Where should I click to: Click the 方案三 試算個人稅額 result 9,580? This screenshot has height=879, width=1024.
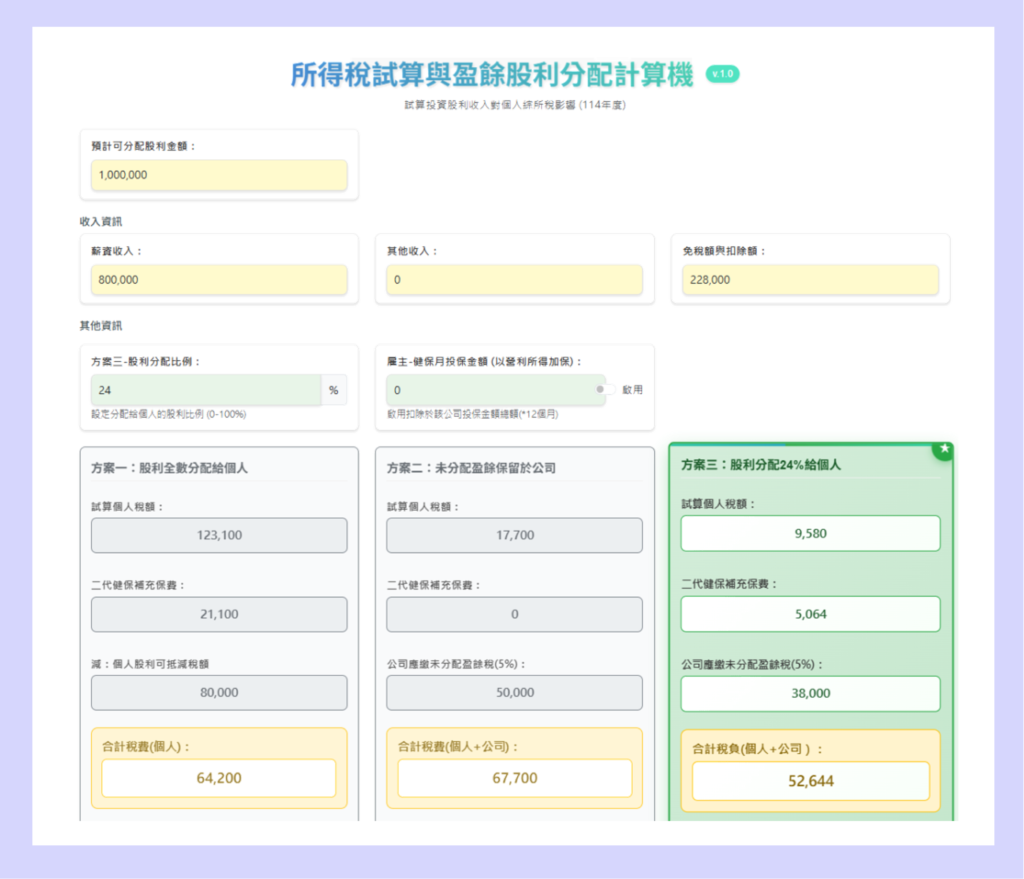810,534
